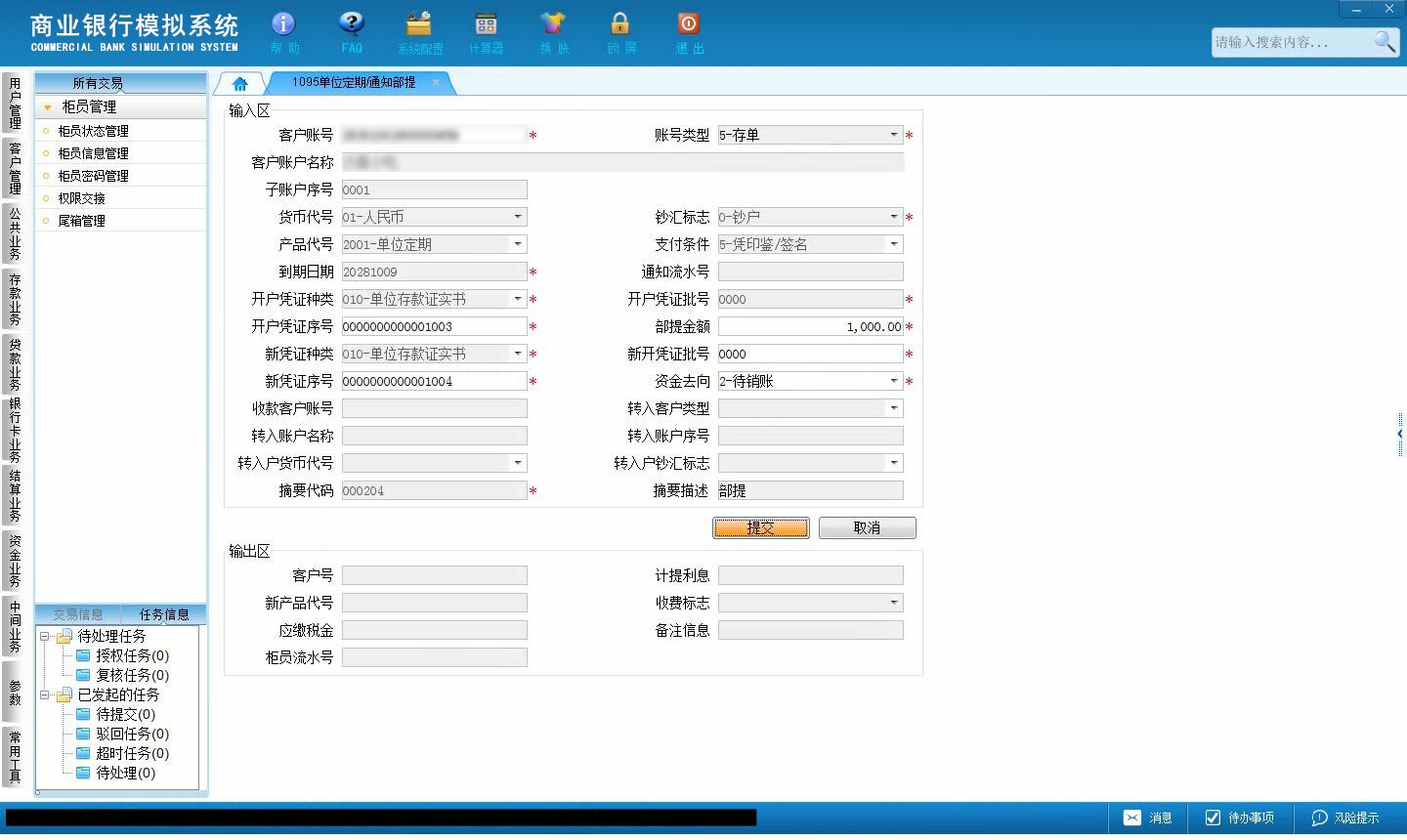
Task: Click the 新开凭证批号 input field
Action: [811, 354]
